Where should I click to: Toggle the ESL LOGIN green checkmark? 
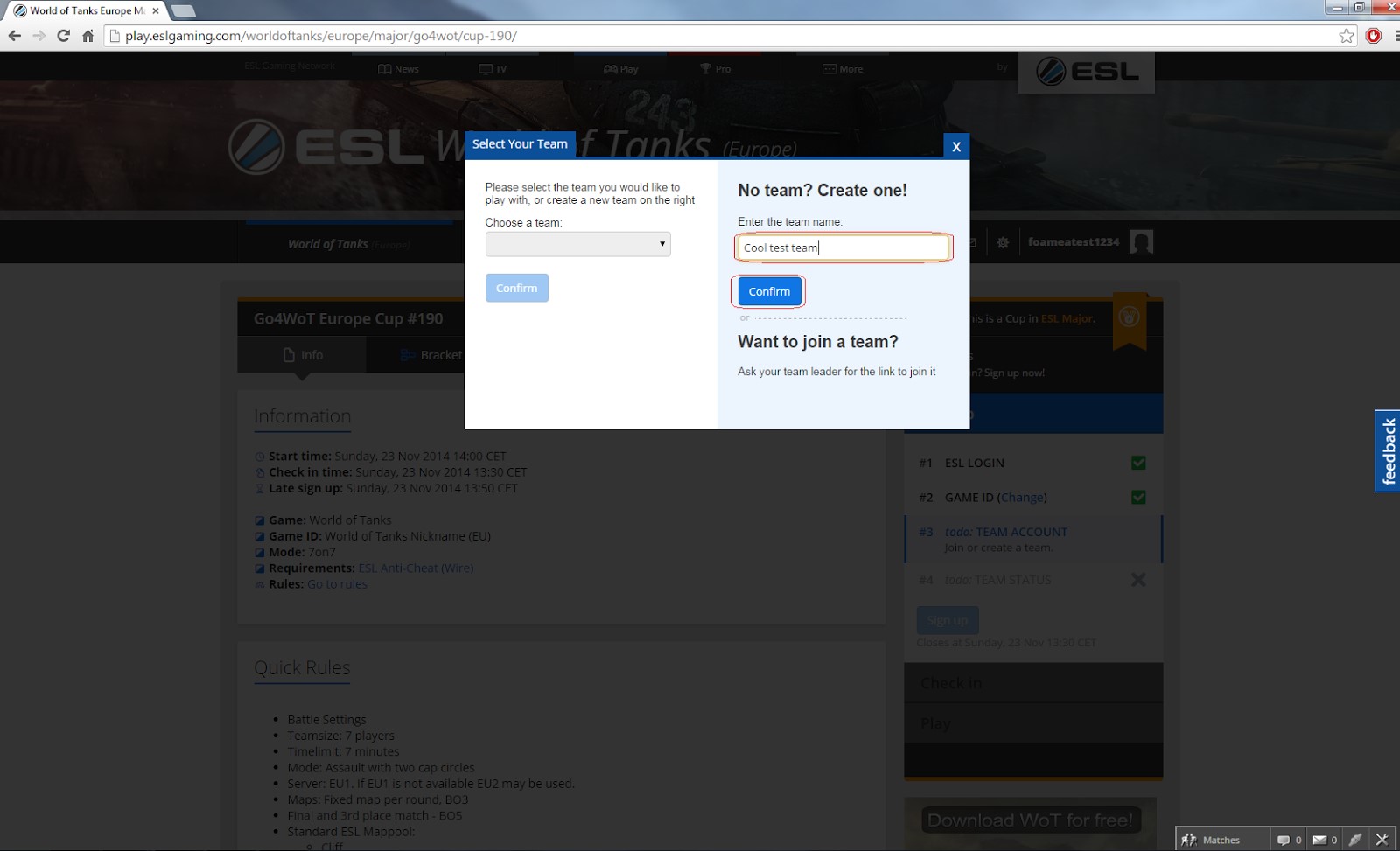tap(1138, 463)
